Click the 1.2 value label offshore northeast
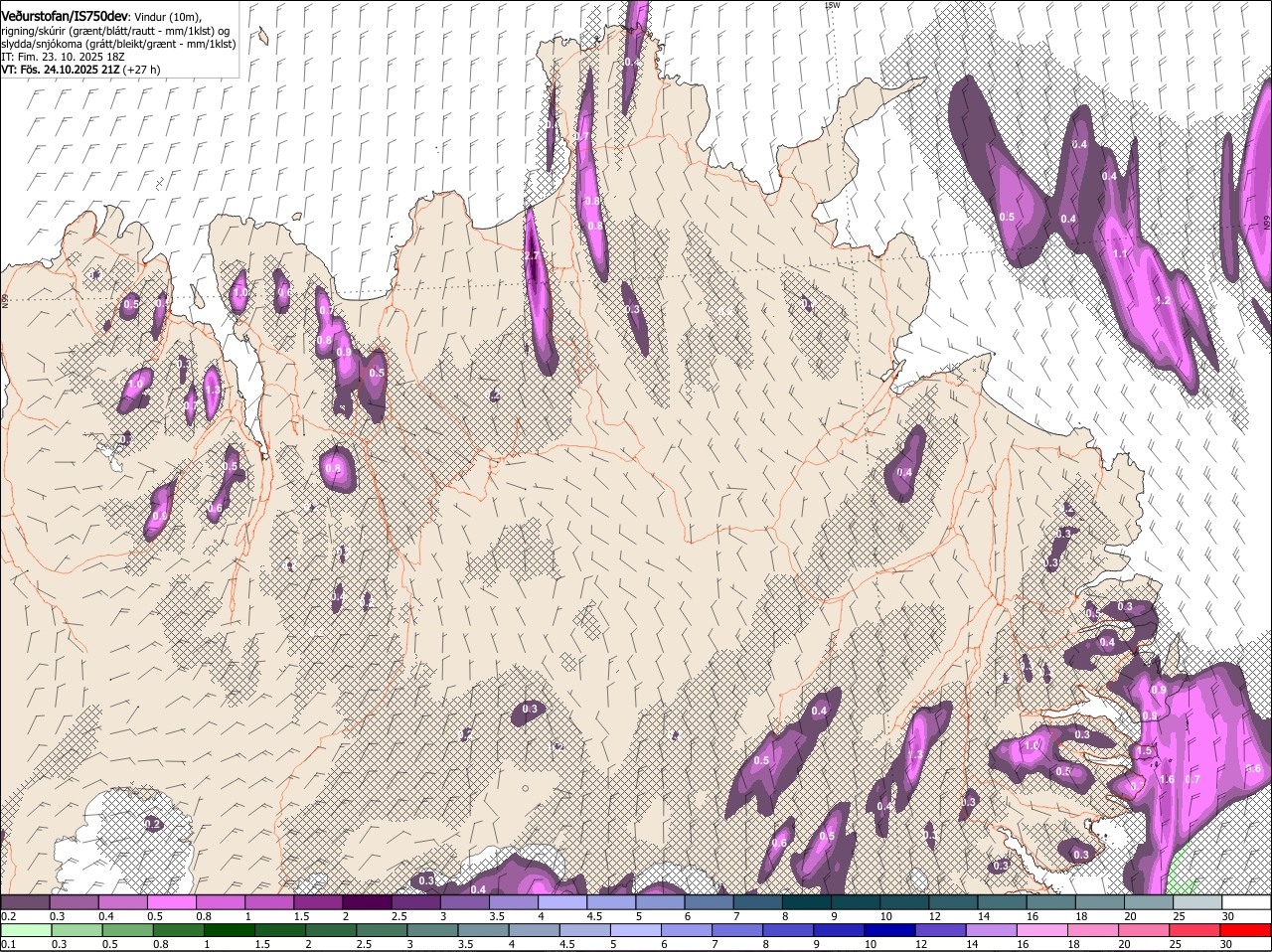Viewport: 1272px width, 952px height. click(x=1164, y=300)
